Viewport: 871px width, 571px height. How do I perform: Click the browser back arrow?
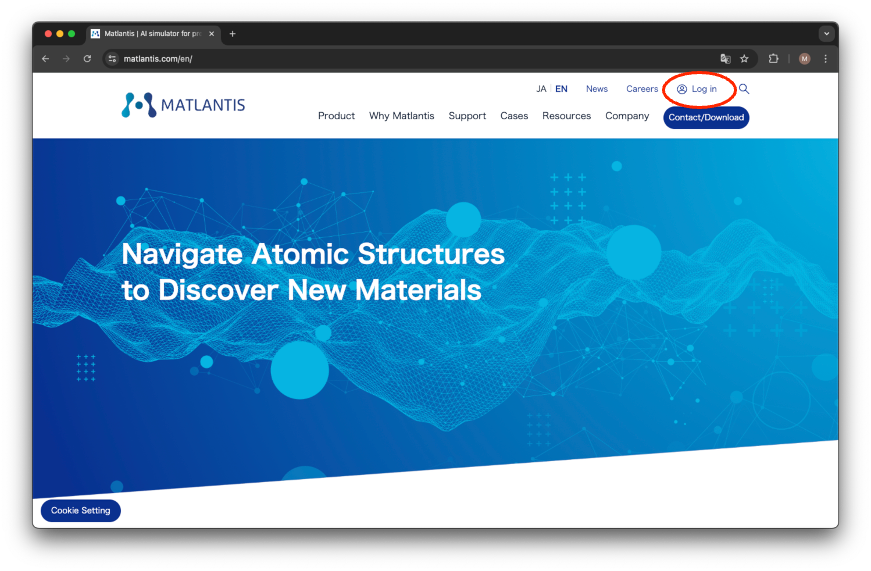click(45, 59)
